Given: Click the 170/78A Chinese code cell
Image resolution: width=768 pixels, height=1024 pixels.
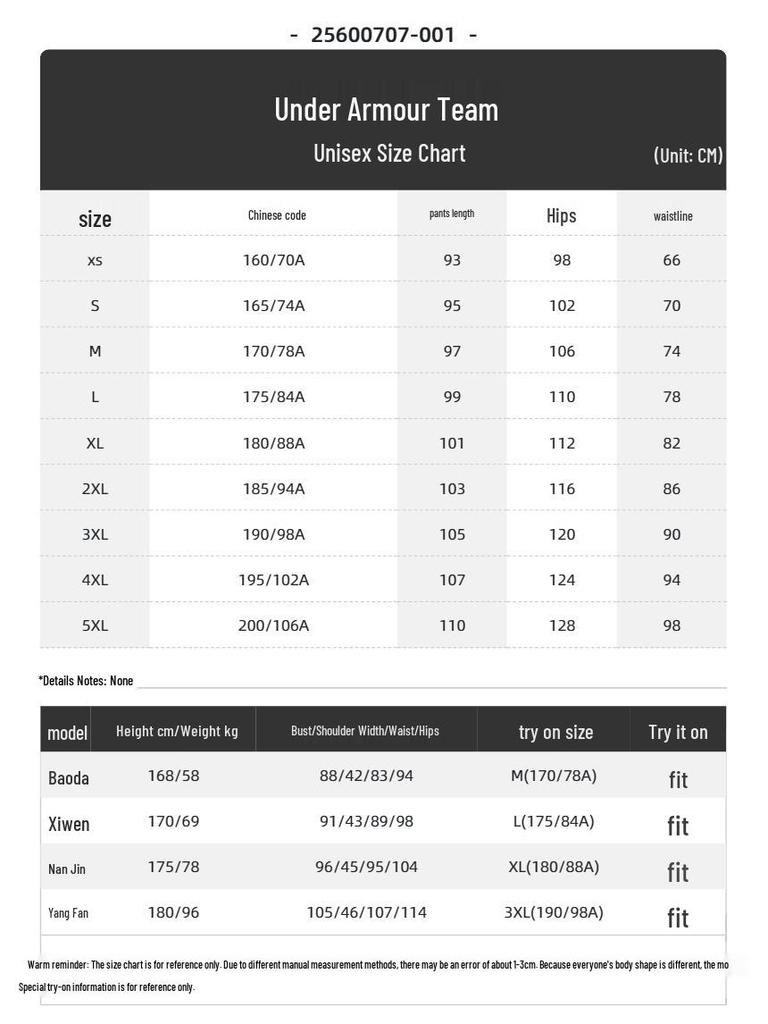Looking at the screenshot, I should 274,351.
